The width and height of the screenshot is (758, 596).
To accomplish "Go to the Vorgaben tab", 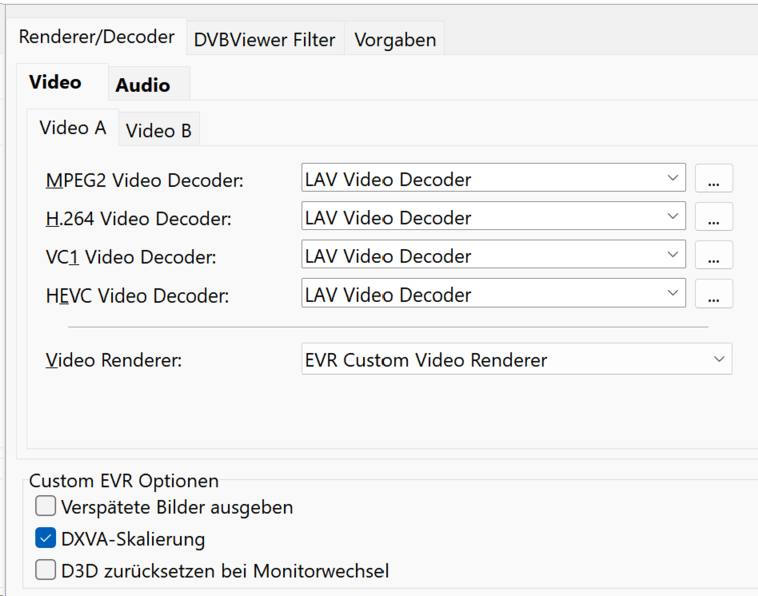I will click(x=395, y=40).
